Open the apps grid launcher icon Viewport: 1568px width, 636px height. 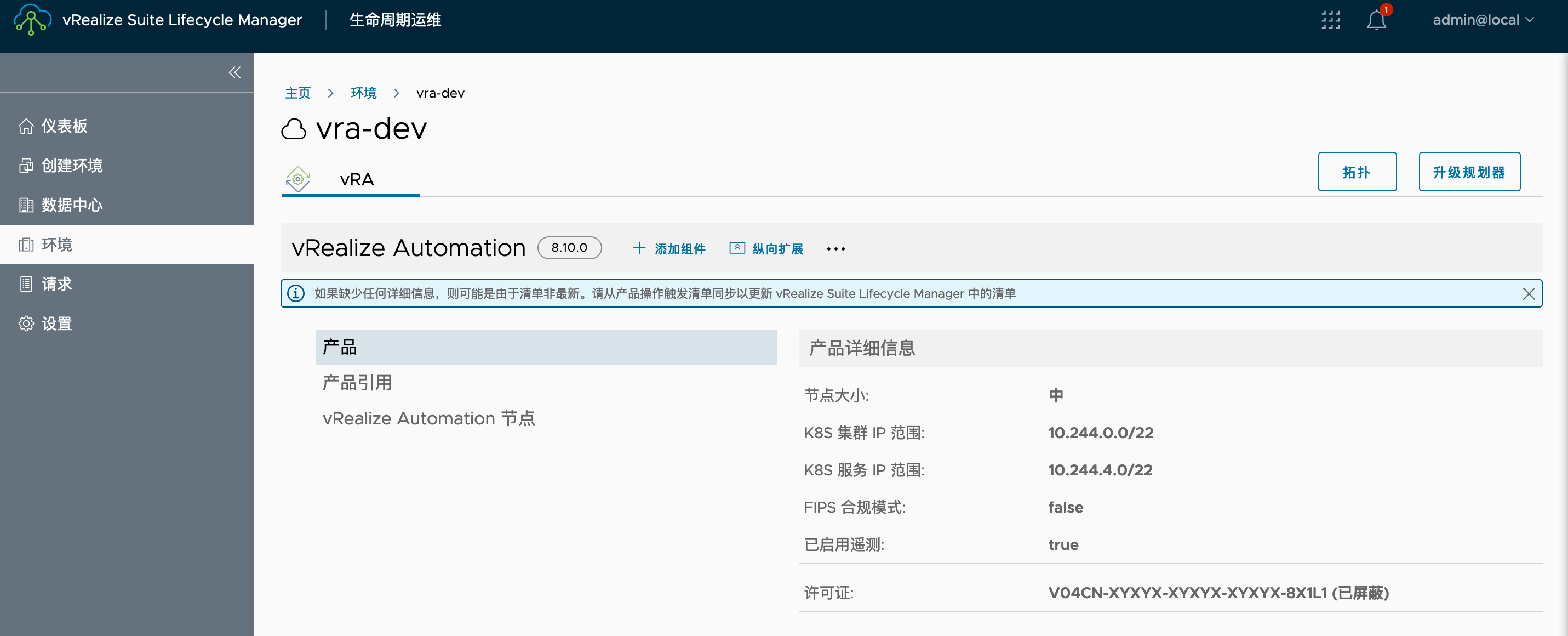point(1331,20)
